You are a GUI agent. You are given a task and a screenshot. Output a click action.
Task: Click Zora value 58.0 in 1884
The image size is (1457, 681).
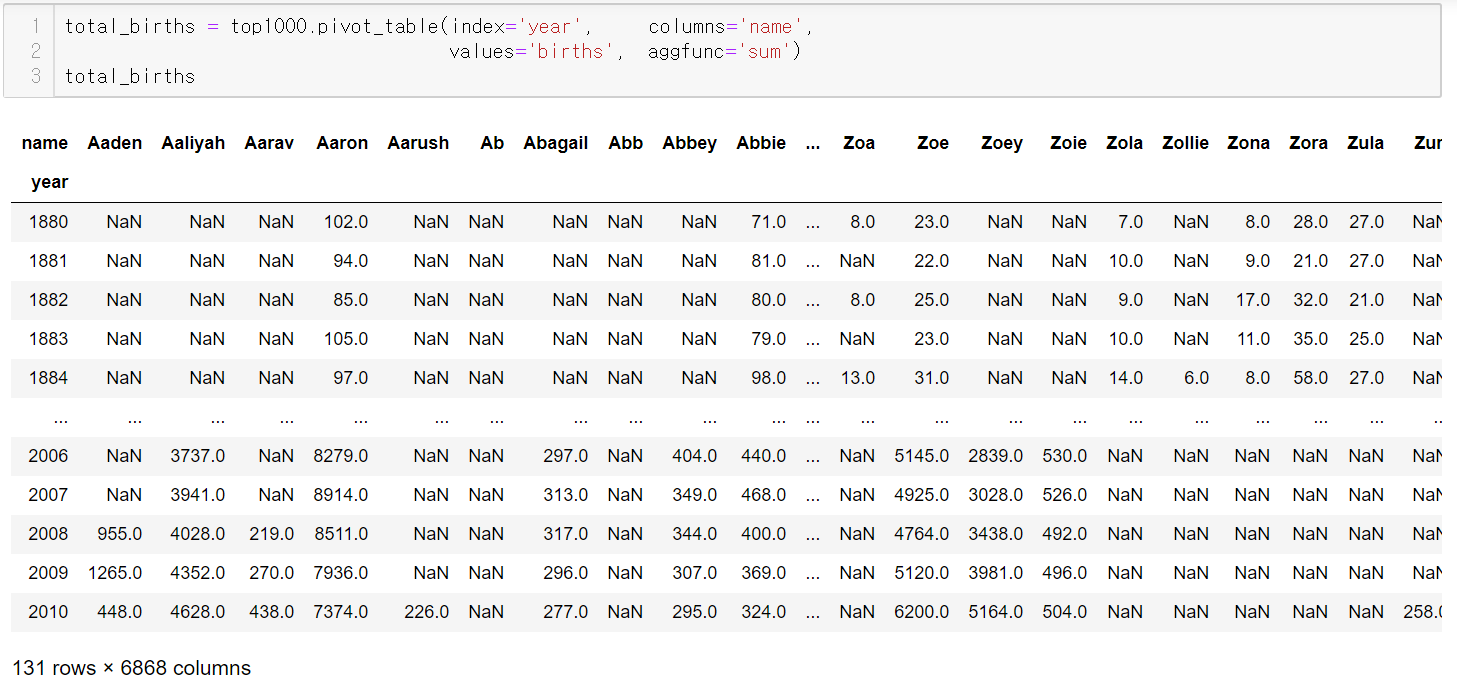pos(1311,378)
